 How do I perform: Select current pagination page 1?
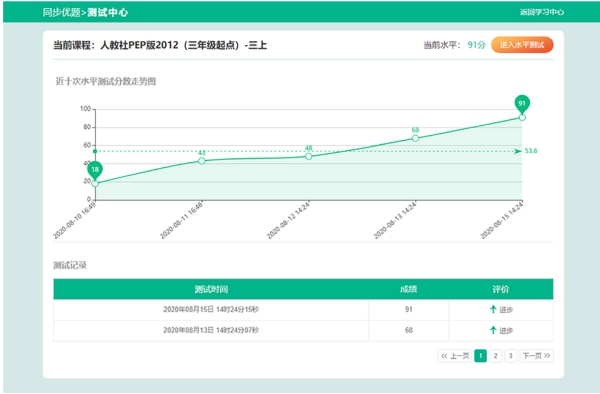(480, 356)
